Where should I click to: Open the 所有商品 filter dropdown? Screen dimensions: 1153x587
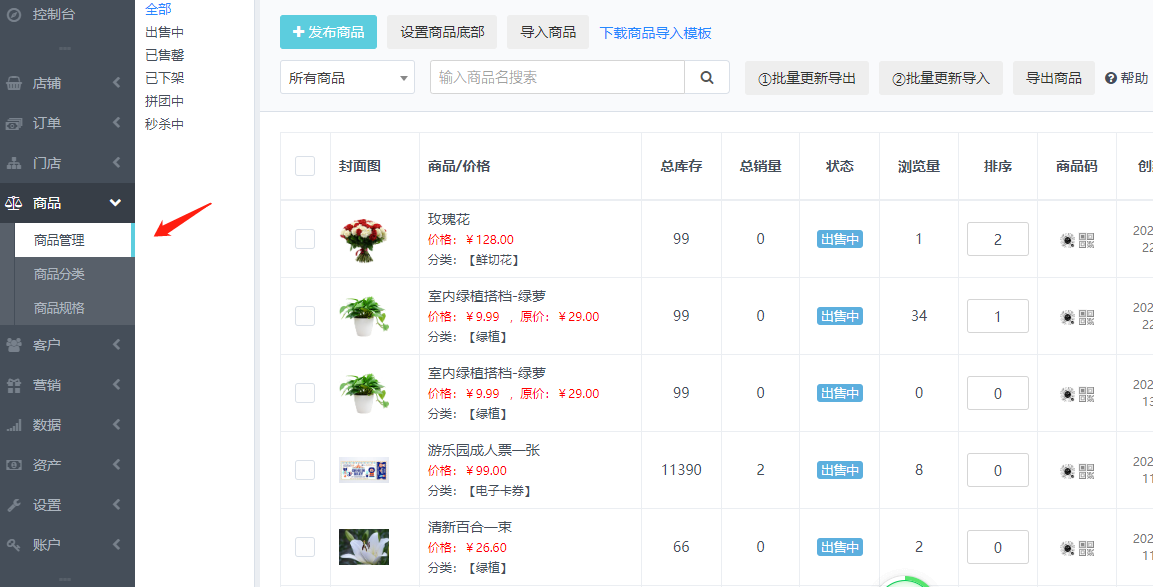point(347,77)
